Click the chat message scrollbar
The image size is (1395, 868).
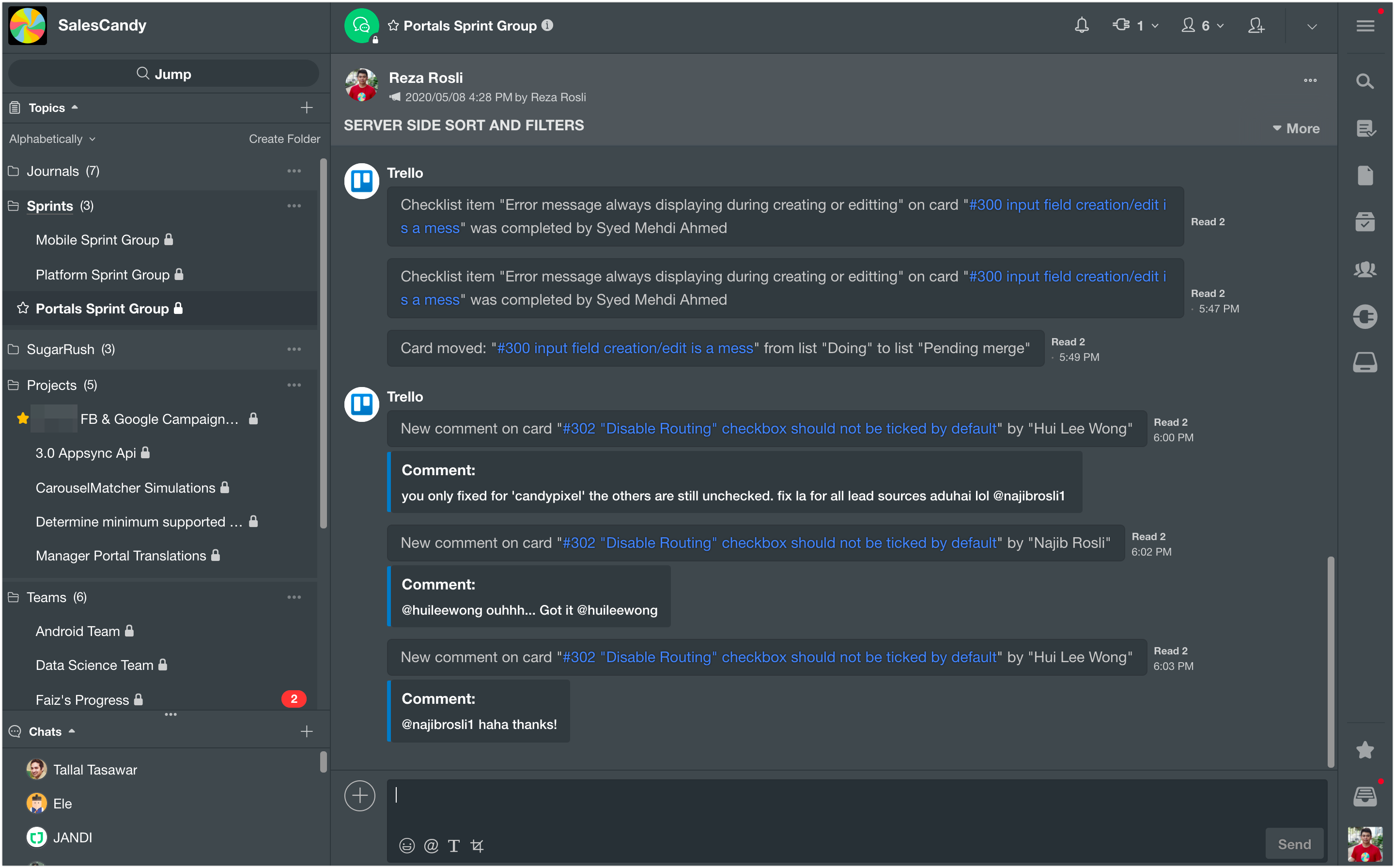[1330, 661]
